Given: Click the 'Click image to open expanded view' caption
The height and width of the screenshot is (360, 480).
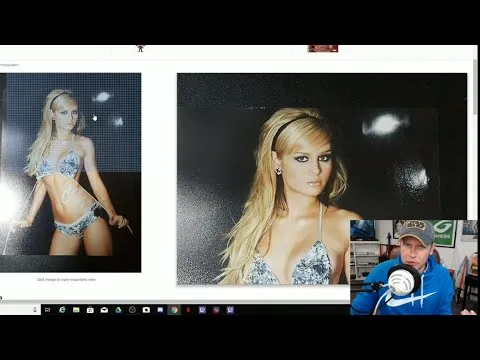Looking at the screenshot, I should click(x=66, y=279).
